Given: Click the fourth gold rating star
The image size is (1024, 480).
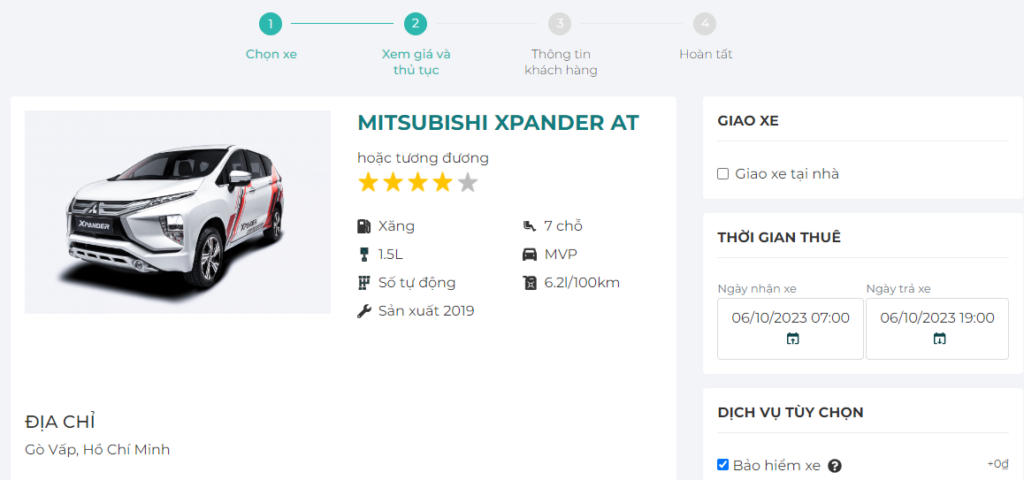Looking at the screenshot, I should tap(442, 183).
